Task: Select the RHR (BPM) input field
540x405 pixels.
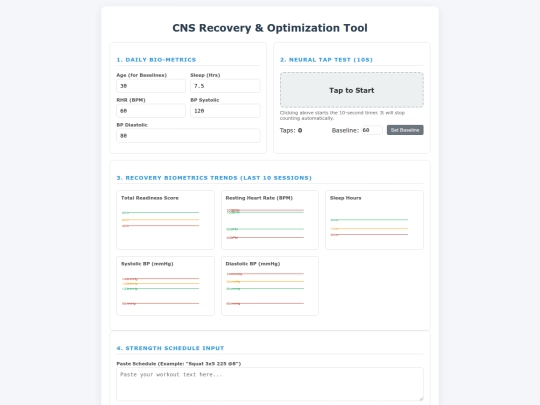Action: click(151, 111)
